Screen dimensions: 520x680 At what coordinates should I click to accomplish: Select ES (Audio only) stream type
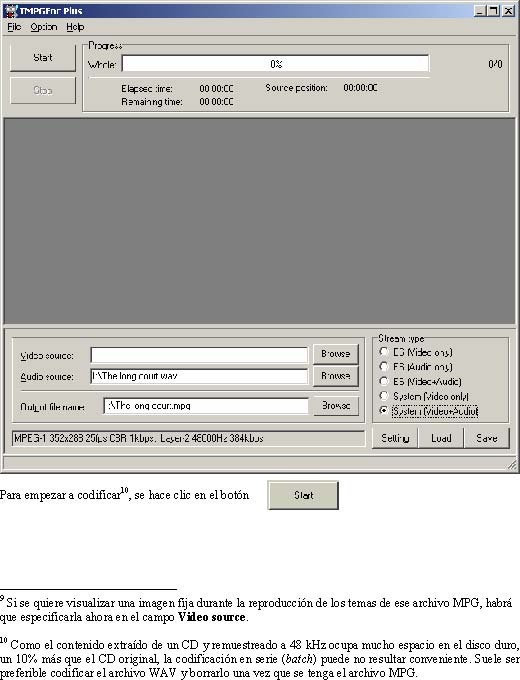tap(416, 367)
